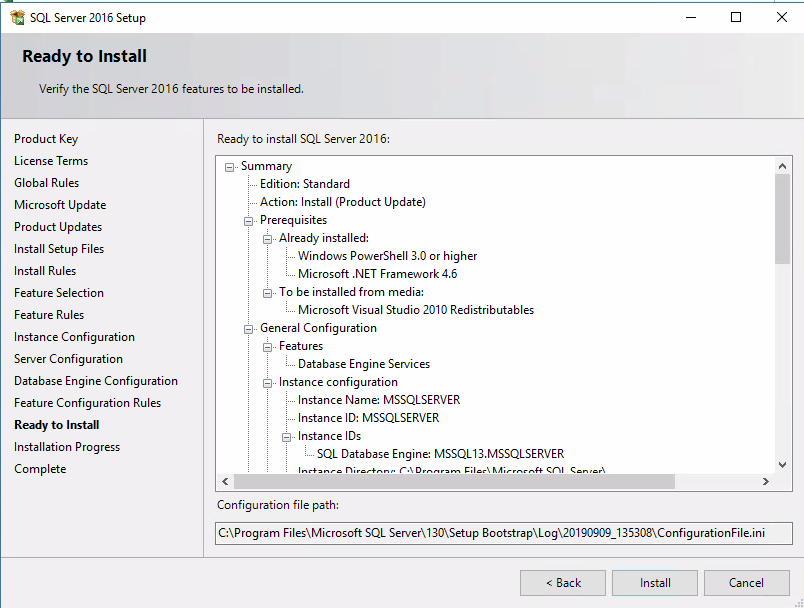Collapse the Already installed node
The width and height of the screenshot is (804, 608).
click(x=266, y=238)
